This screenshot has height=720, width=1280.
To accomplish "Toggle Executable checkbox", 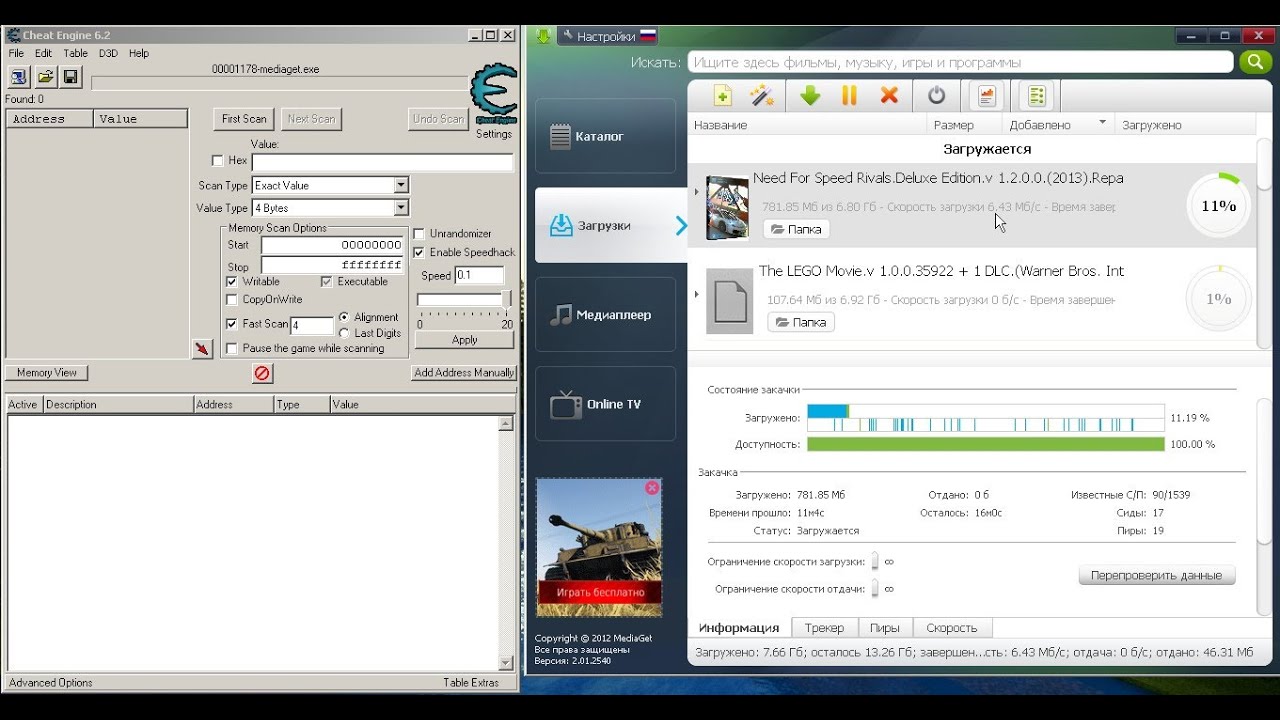I will point(327,282).
